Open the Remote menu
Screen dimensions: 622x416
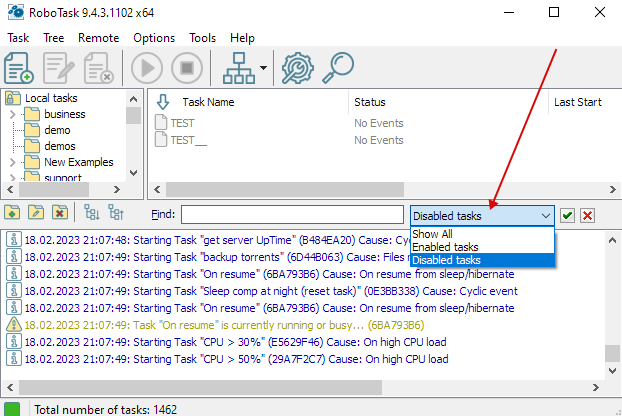coord(98,37)
